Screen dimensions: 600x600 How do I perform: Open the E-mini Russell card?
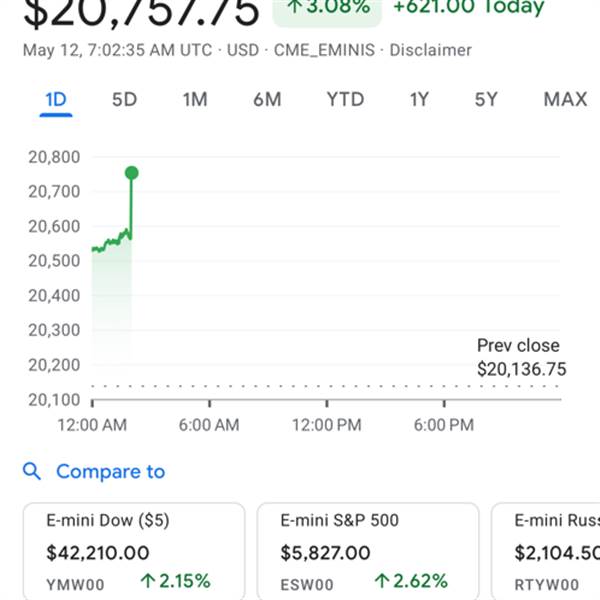click(x=546, y=551)
